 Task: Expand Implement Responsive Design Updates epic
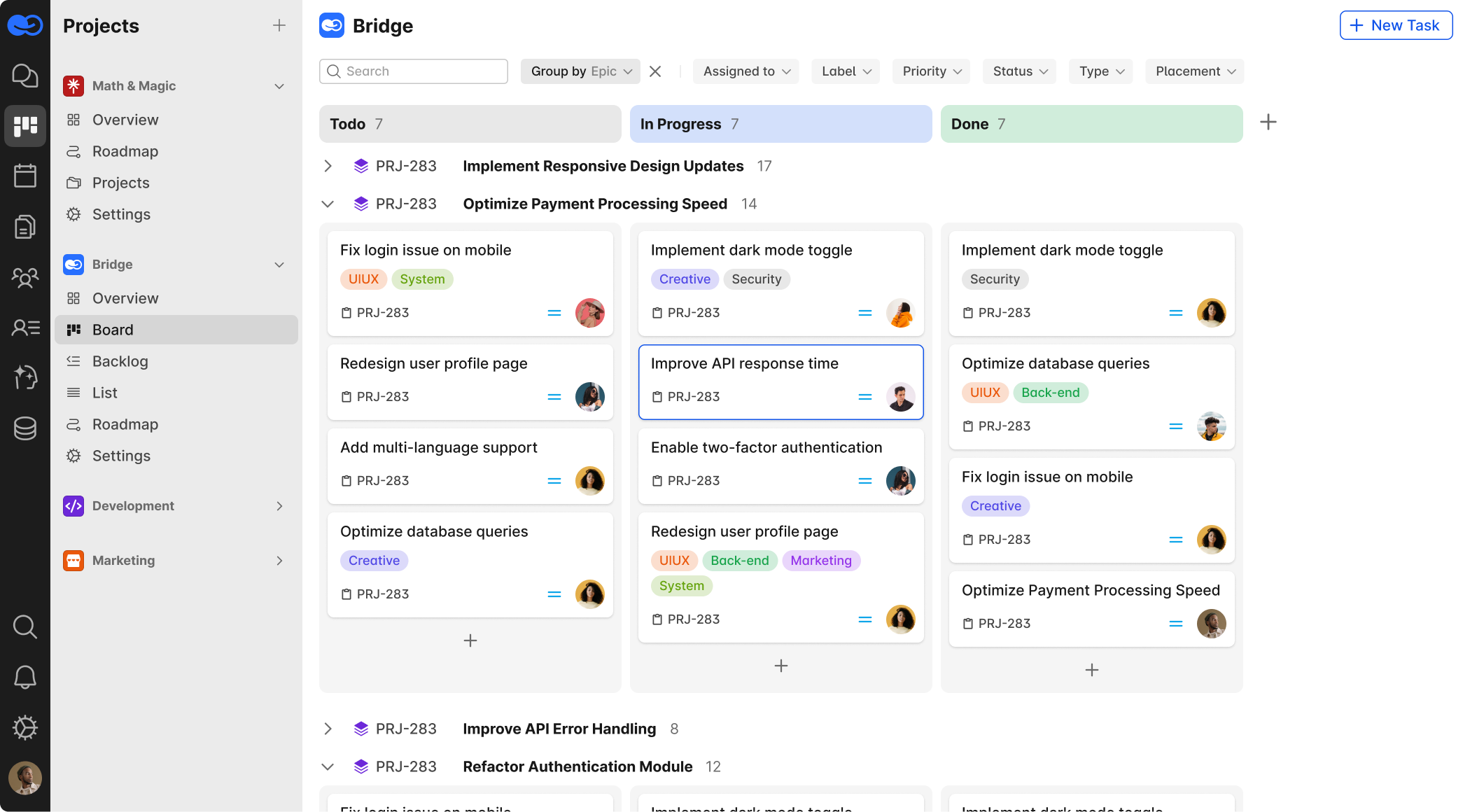(328, 166)
